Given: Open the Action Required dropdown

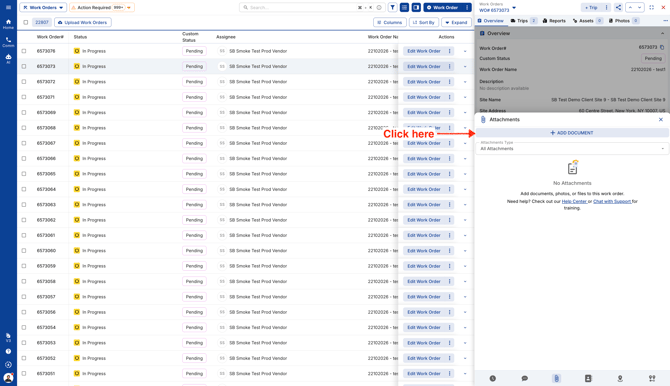Looking at the screenshot, I should pos(102,7).
